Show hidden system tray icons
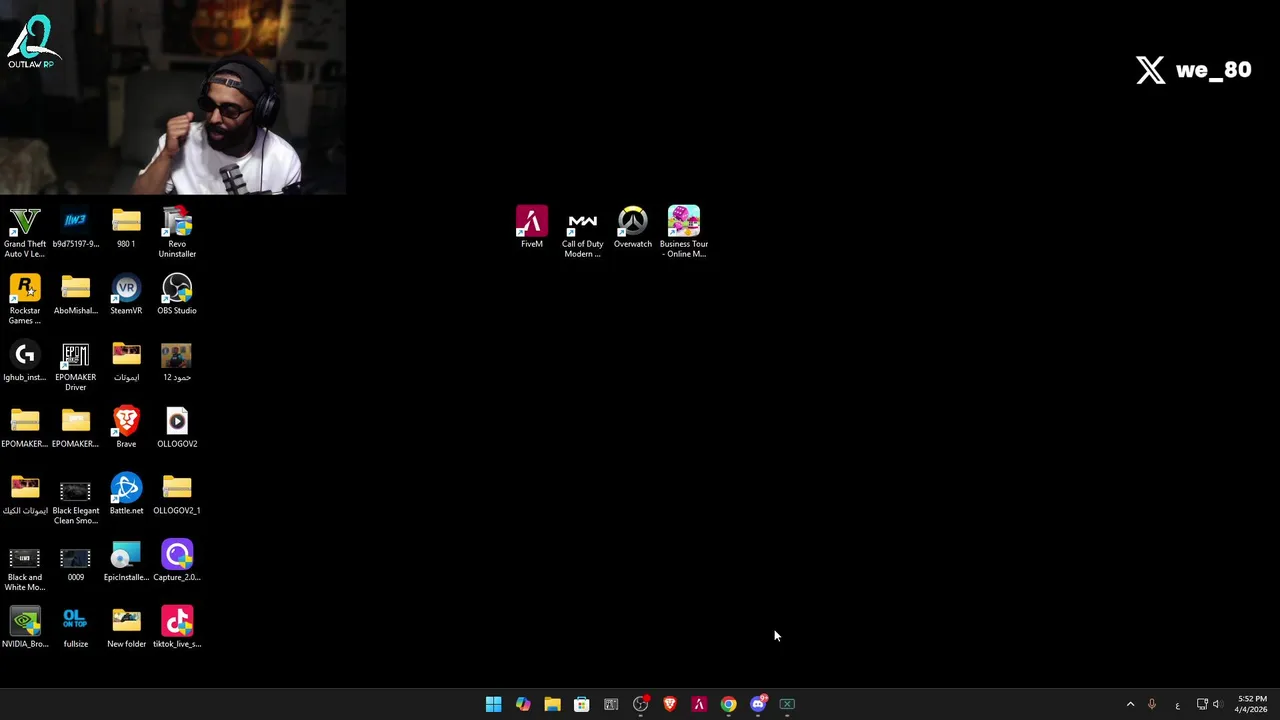The width and height of the screenshot is (1280, 720). pos(1131,704)
